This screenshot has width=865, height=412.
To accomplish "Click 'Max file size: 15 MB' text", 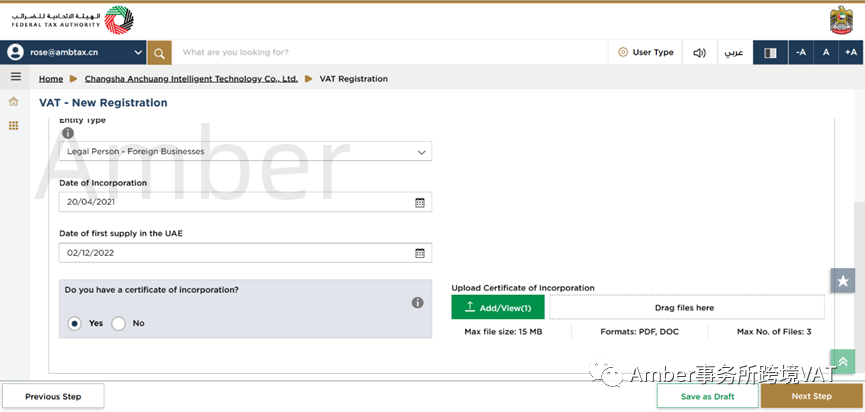I will (503, 332).
